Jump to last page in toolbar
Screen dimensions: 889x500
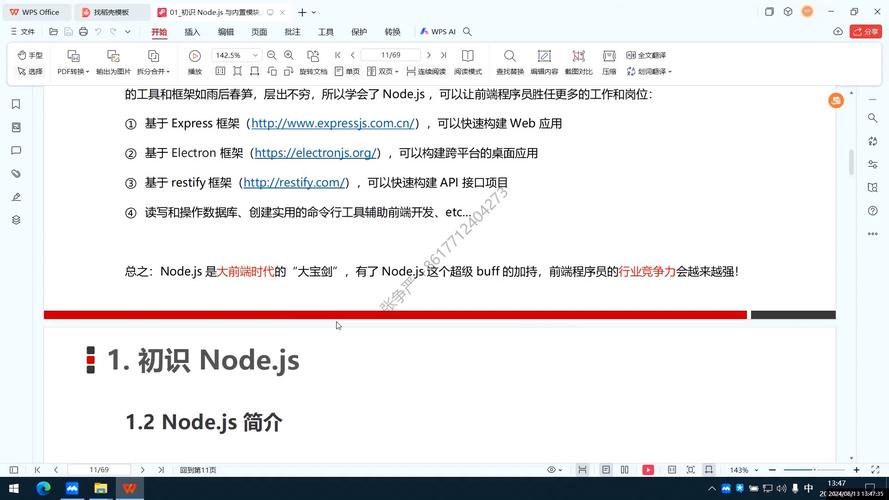[x=443, y=55]
